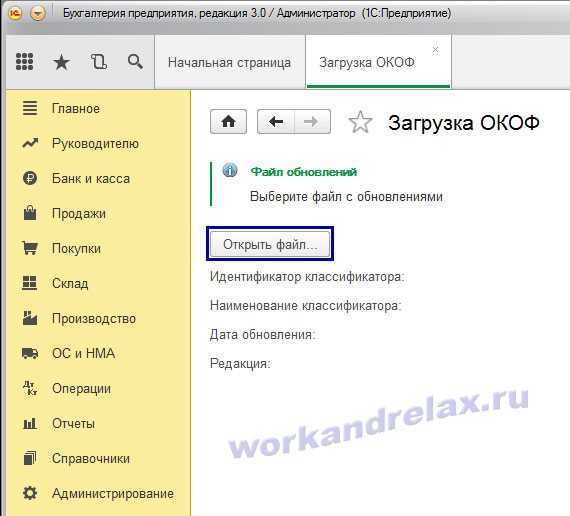The height and width of the screenshot is (516, 570).
Task: Add Загрузка ОКОФ to favorites star
Action: pyautogui.click(x=360, y=122)
